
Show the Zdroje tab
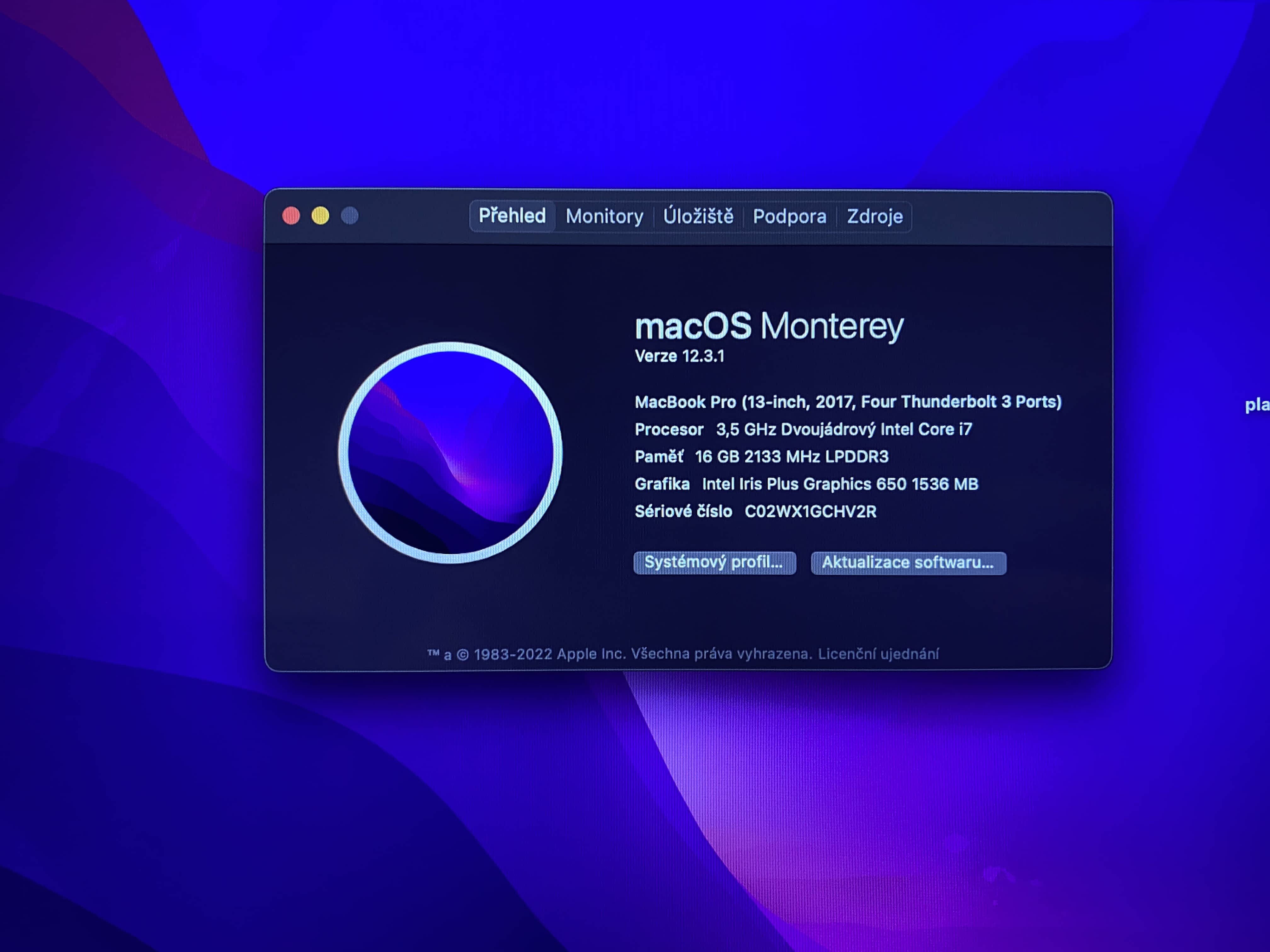click(874, 216)
